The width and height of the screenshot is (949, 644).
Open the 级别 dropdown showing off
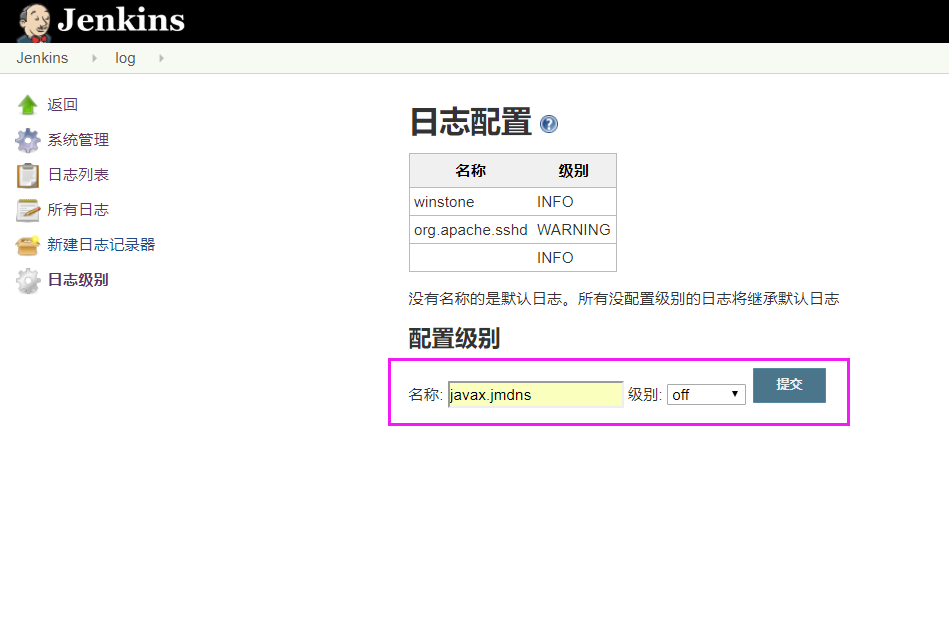(706, 395)
